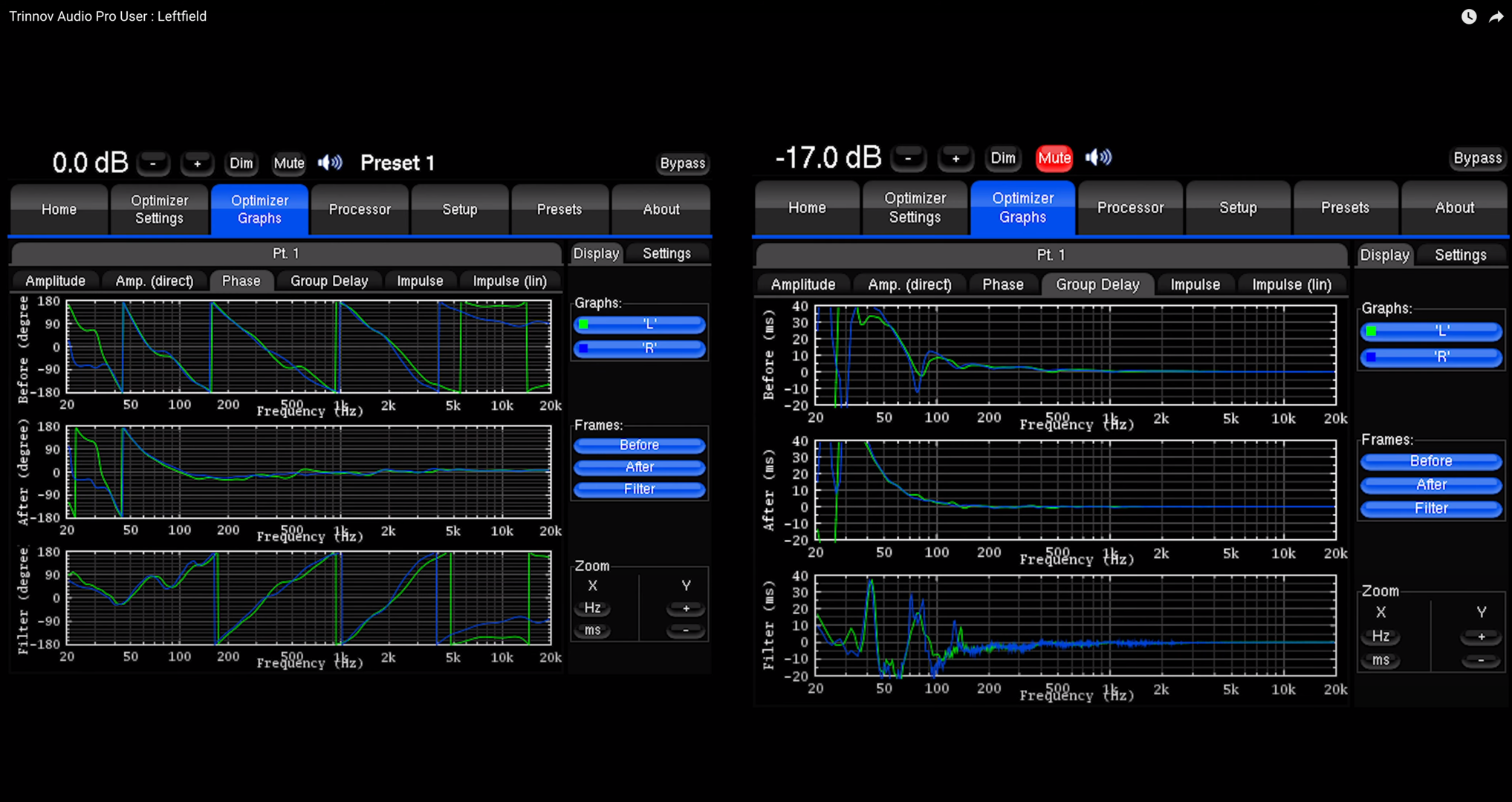Click green color swatch on left 'L' graph
The height and width of the screenshot is (802, 1512).
tap(584, 325)
